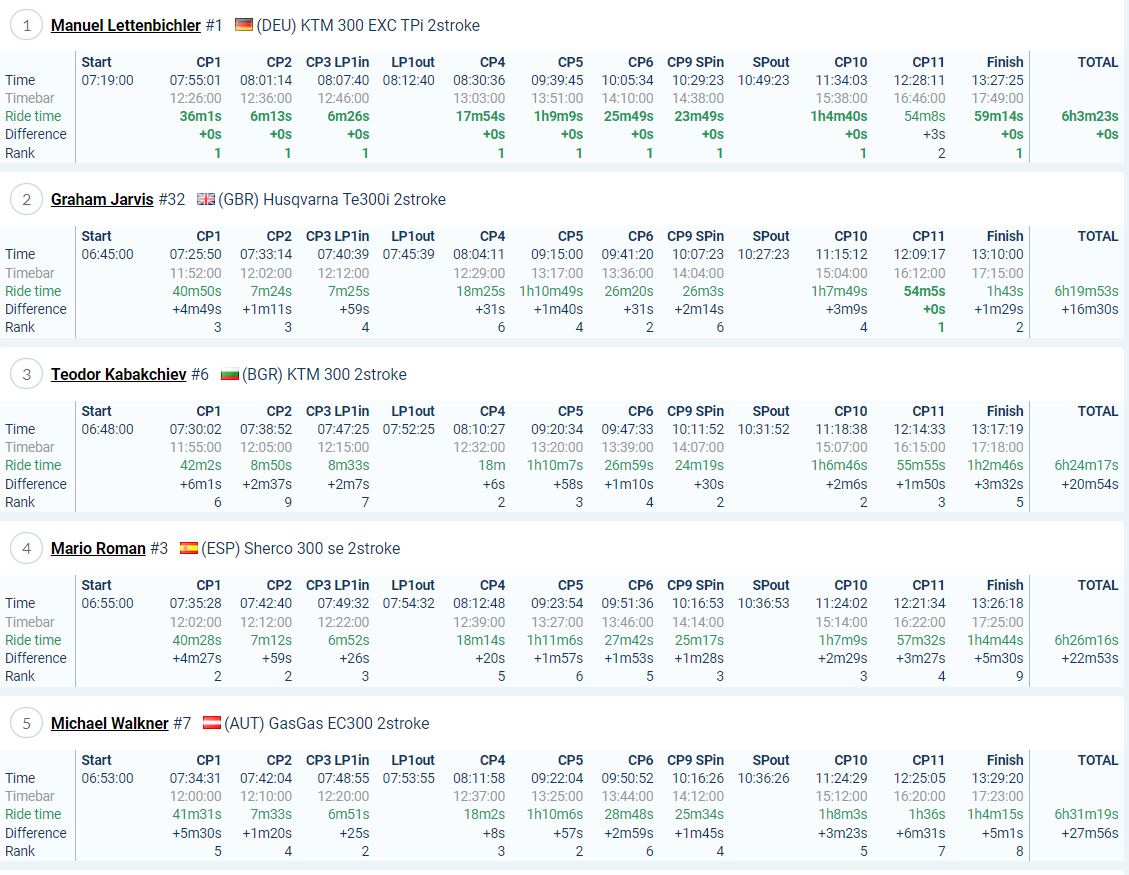The image size is (1129, 875).
Task: Click Lettenbichler finish time 13:27:25
Action: (x=997, y=80)
